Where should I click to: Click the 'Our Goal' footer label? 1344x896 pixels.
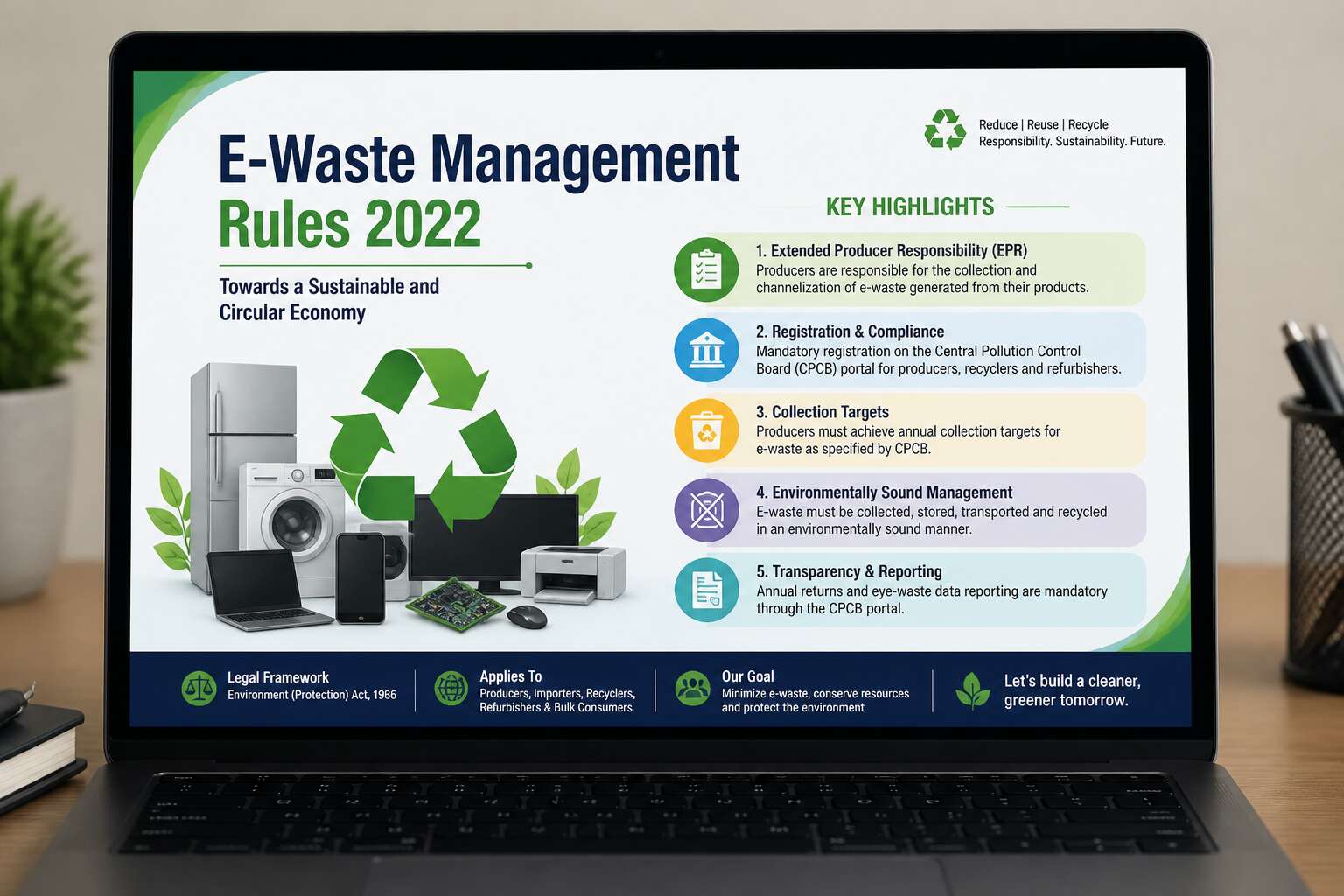coord(748,676)
